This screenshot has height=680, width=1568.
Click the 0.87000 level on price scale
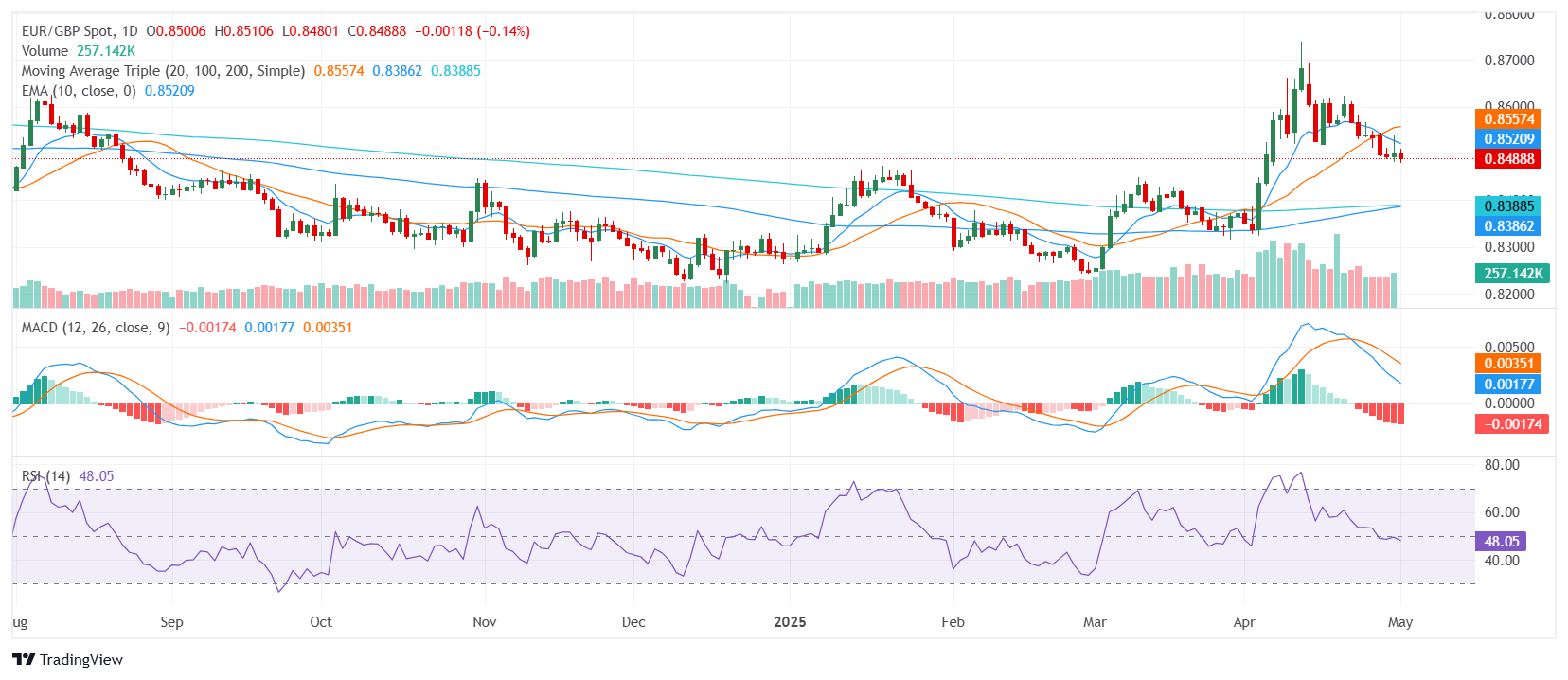coord(1508,61)
